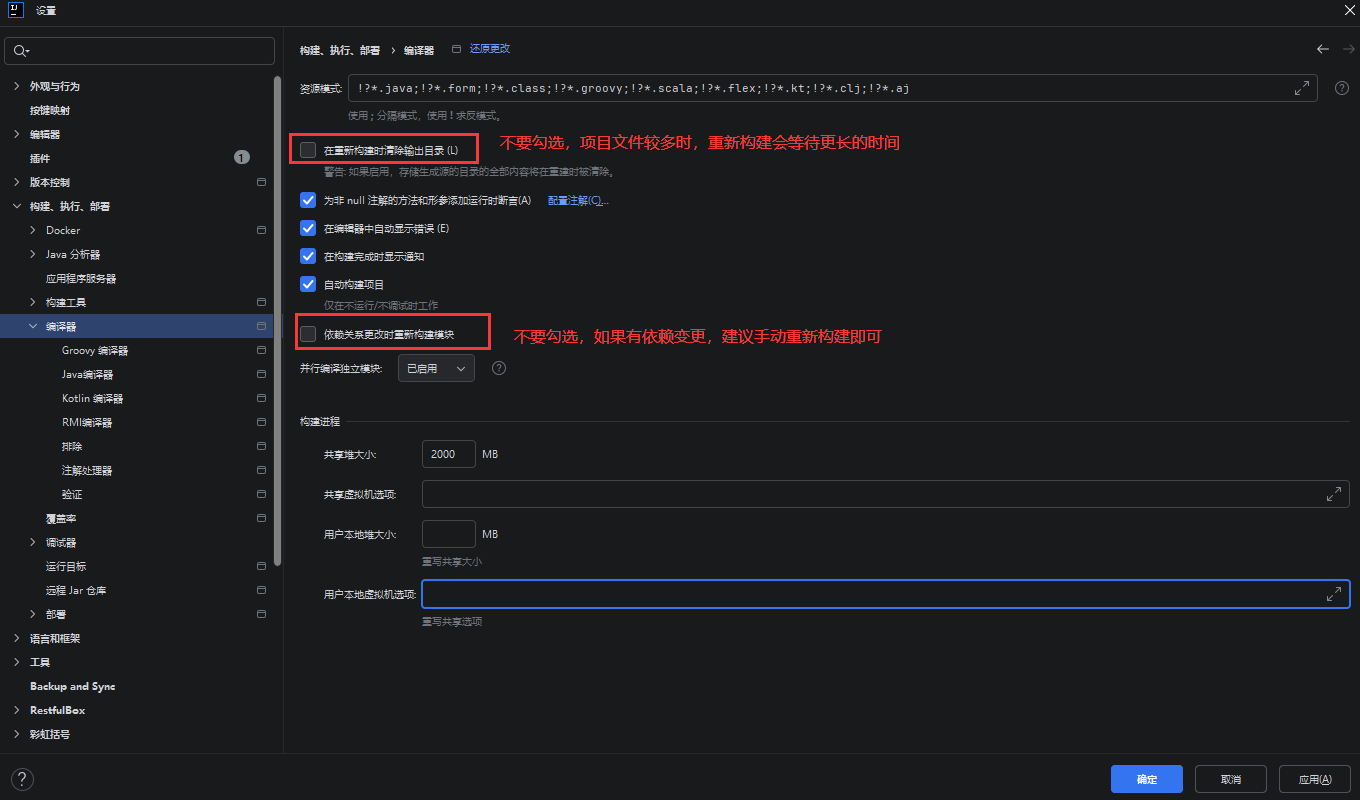This screenshot has width=1360, height=800.
Task: Click the 取消 button
Action: coord(1231,779)
